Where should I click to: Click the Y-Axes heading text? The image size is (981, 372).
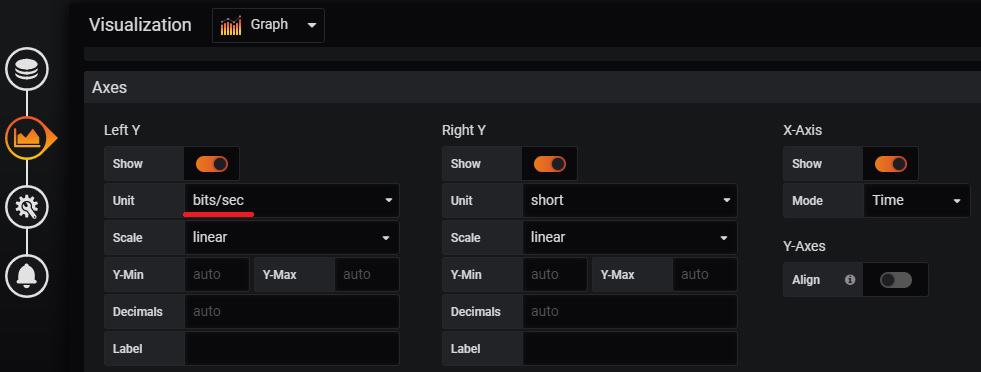tap(804, 246)
